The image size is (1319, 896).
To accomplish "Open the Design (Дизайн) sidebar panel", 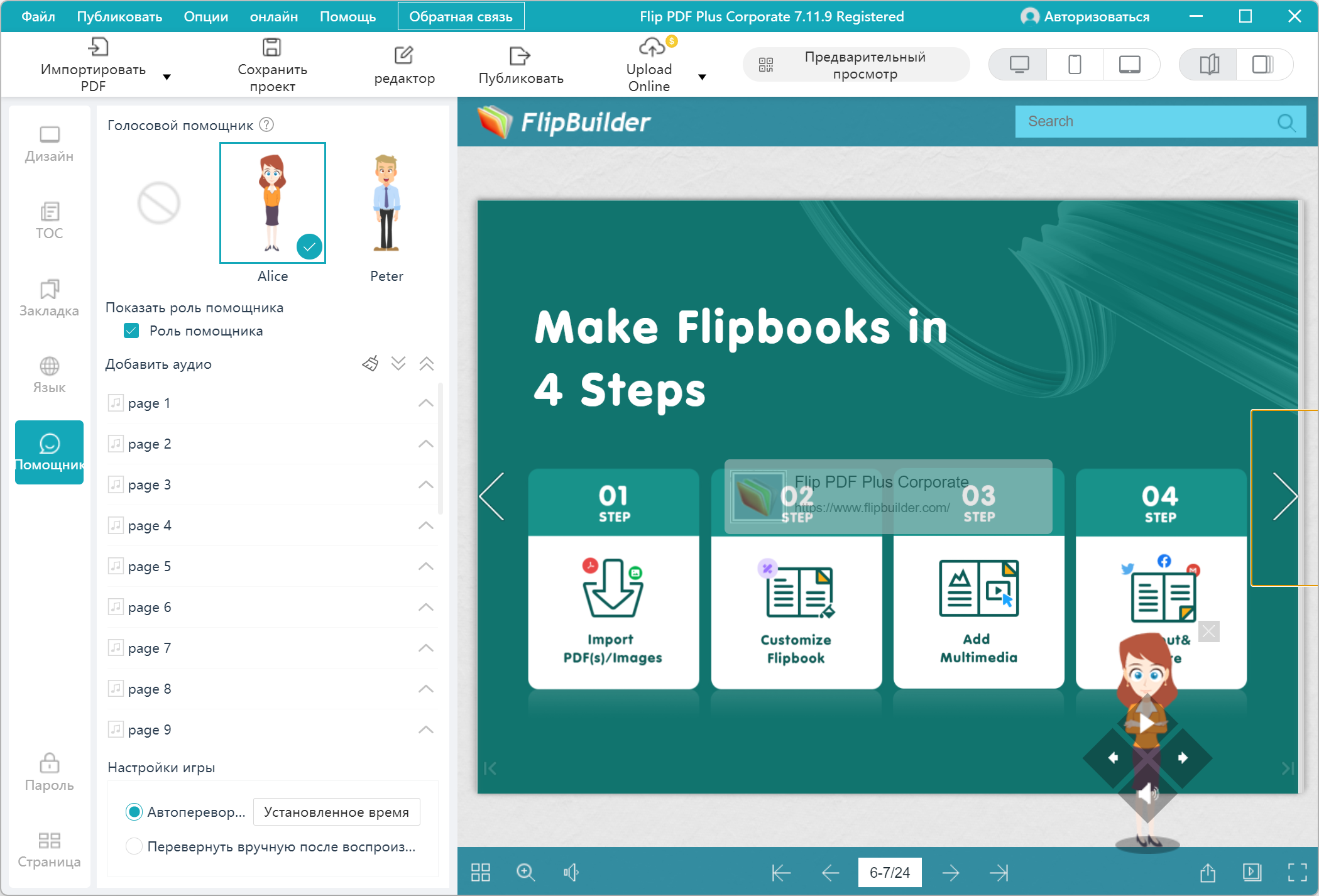I will [x=49, y=144].
